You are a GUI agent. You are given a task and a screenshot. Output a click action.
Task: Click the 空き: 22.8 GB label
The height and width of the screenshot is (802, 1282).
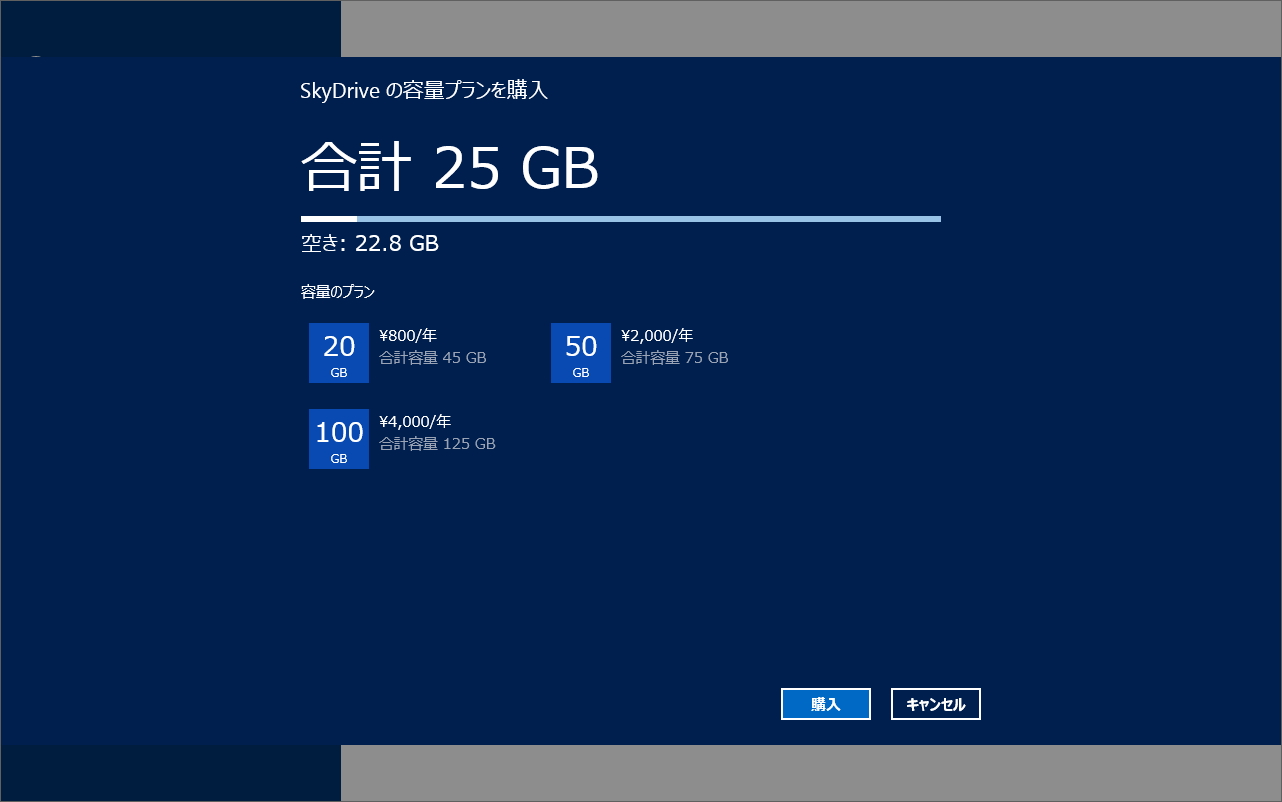[x=371, y=243]
